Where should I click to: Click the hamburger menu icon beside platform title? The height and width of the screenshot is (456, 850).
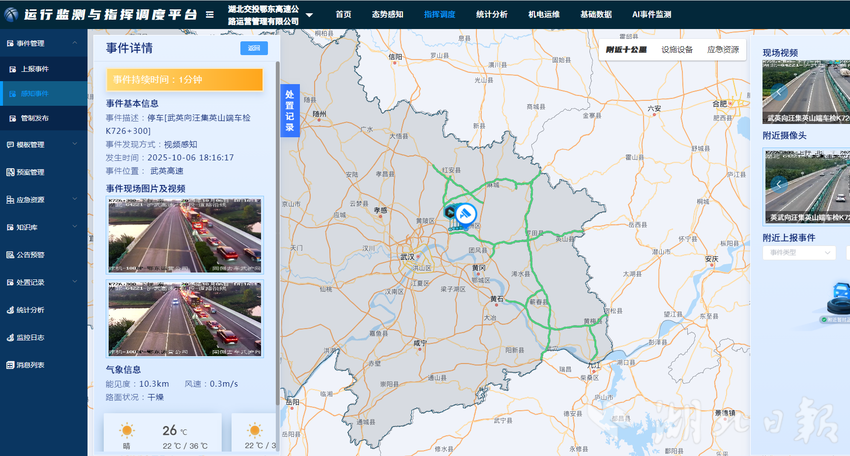209,15
